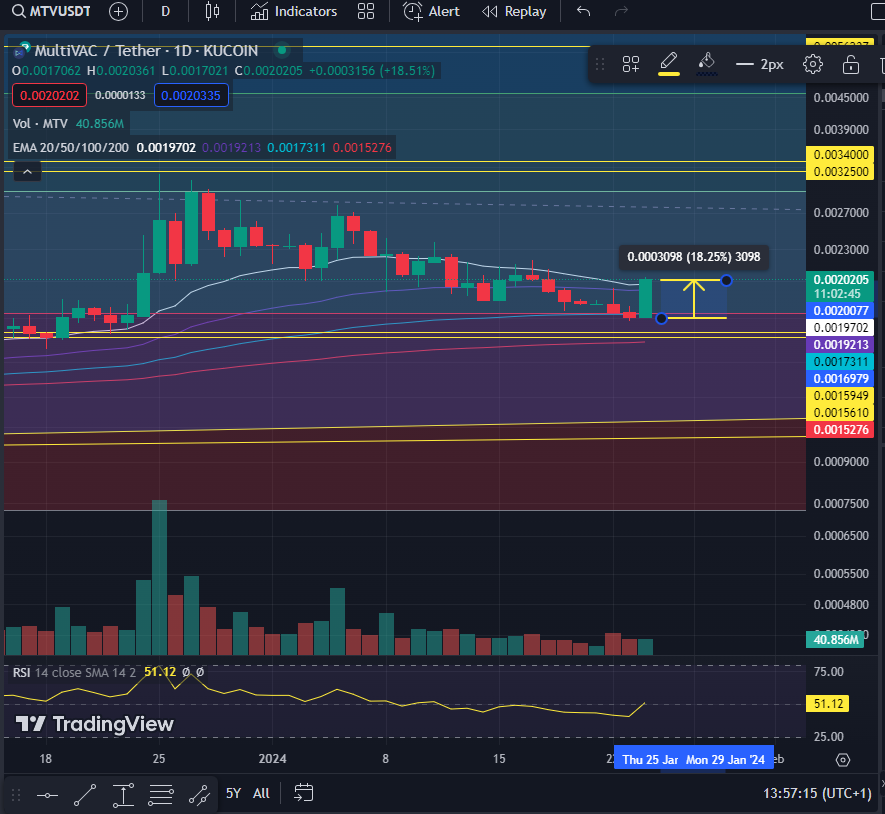Select the trend line drawing tool
885x814 pixels.
[85, 795]
